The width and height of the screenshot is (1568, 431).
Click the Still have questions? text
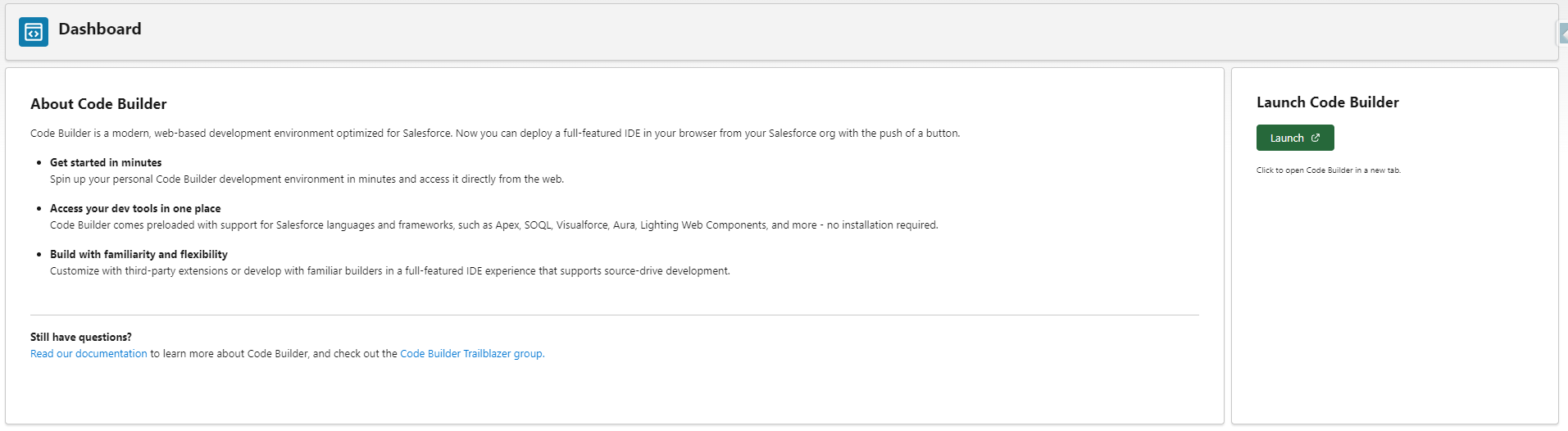(x=81, y=337)
